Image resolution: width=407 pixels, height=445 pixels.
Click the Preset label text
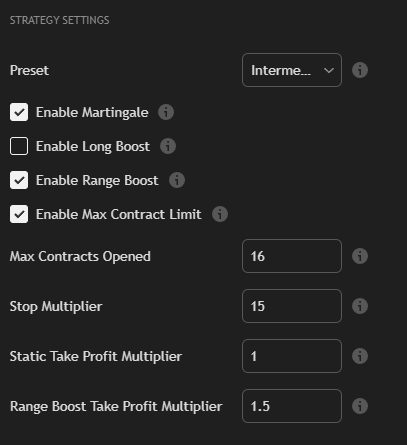(x=29, y=70)
